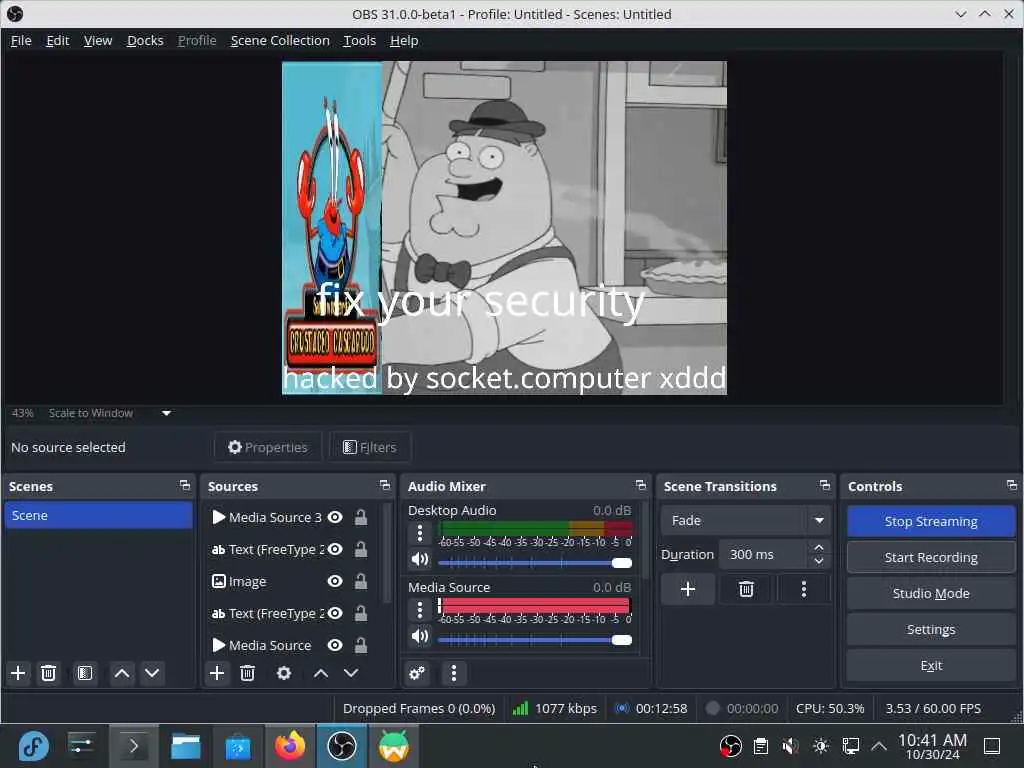1024x768 pixels.
Task: Hide the Media Source row's eye icon
Action: (335, 645)
